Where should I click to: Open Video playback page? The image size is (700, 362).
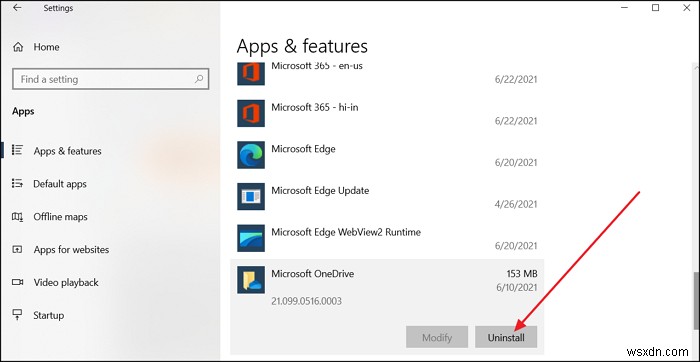(x=66, y=283)
